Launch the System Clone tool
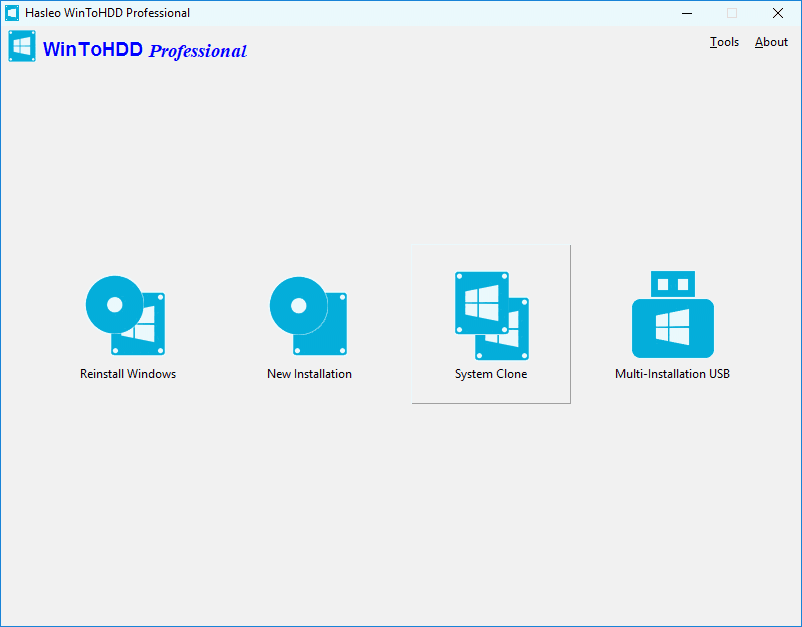The image size is (802, 627). (491, 315)
